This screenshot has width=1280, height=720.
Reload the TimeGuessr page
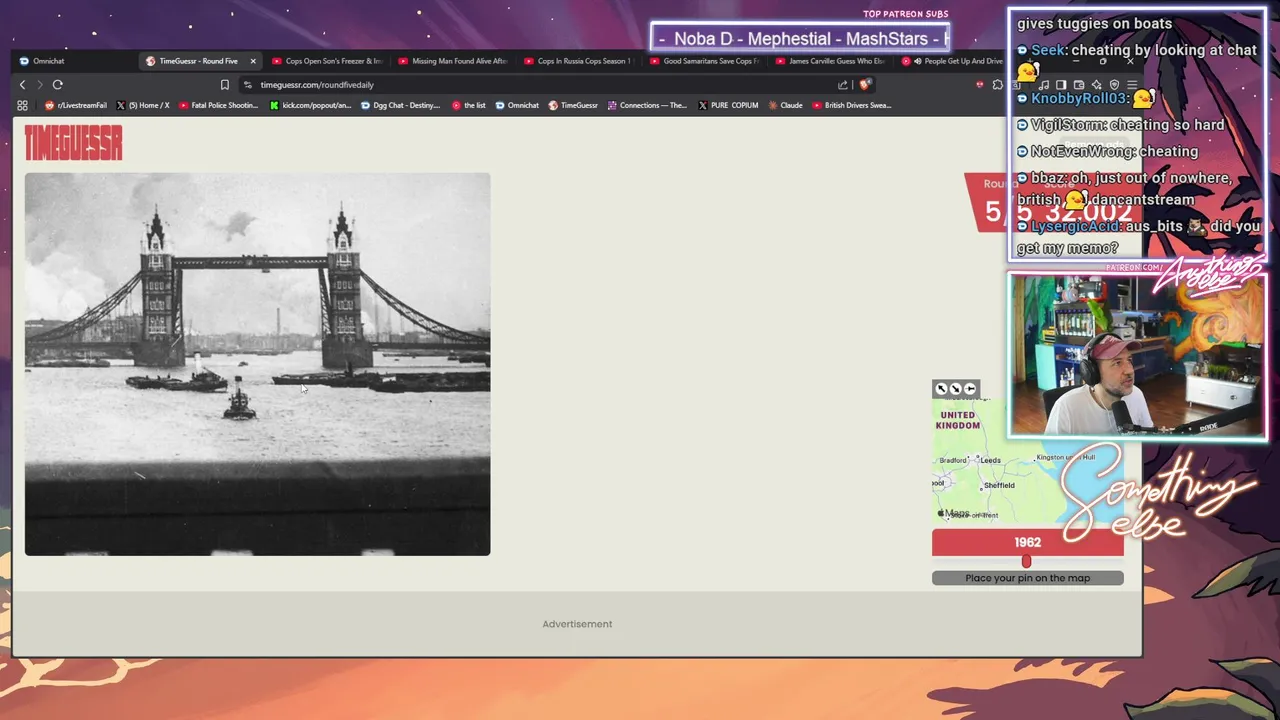pyautogui.click(x=58, y=85)
